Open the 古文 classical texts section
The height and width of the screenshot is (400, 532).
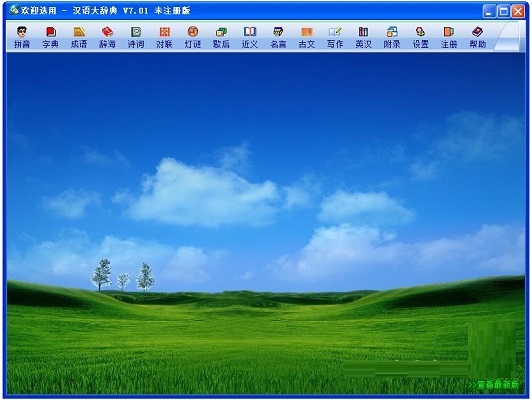(x=307, y=37)
